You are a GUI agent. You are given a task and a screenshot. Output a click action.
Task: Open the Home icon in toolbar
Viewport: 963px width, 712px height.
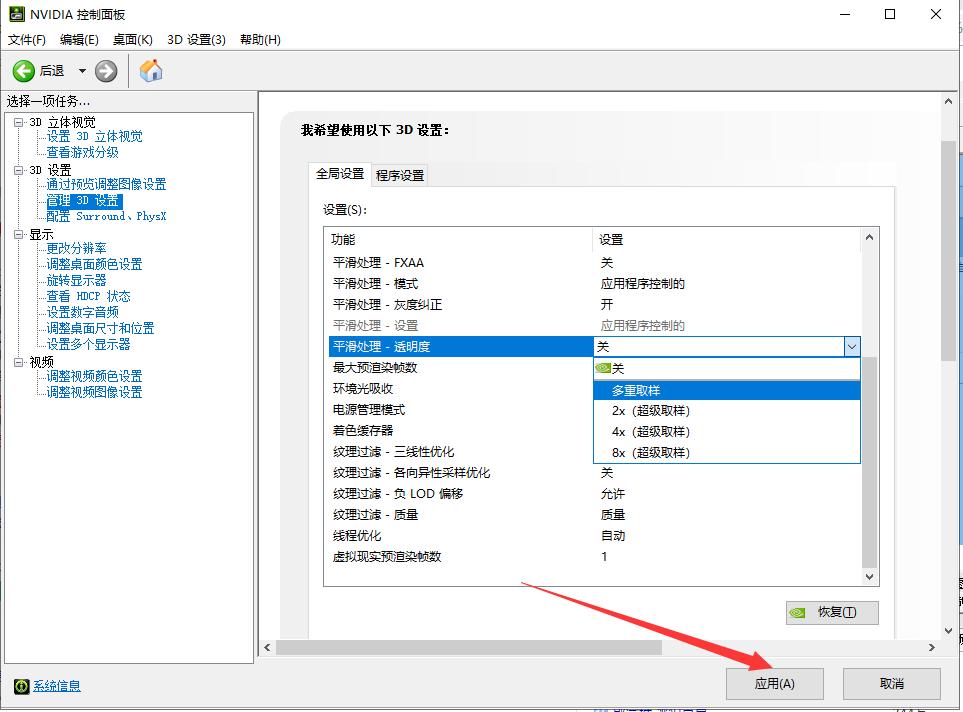[x=150, y=71]
